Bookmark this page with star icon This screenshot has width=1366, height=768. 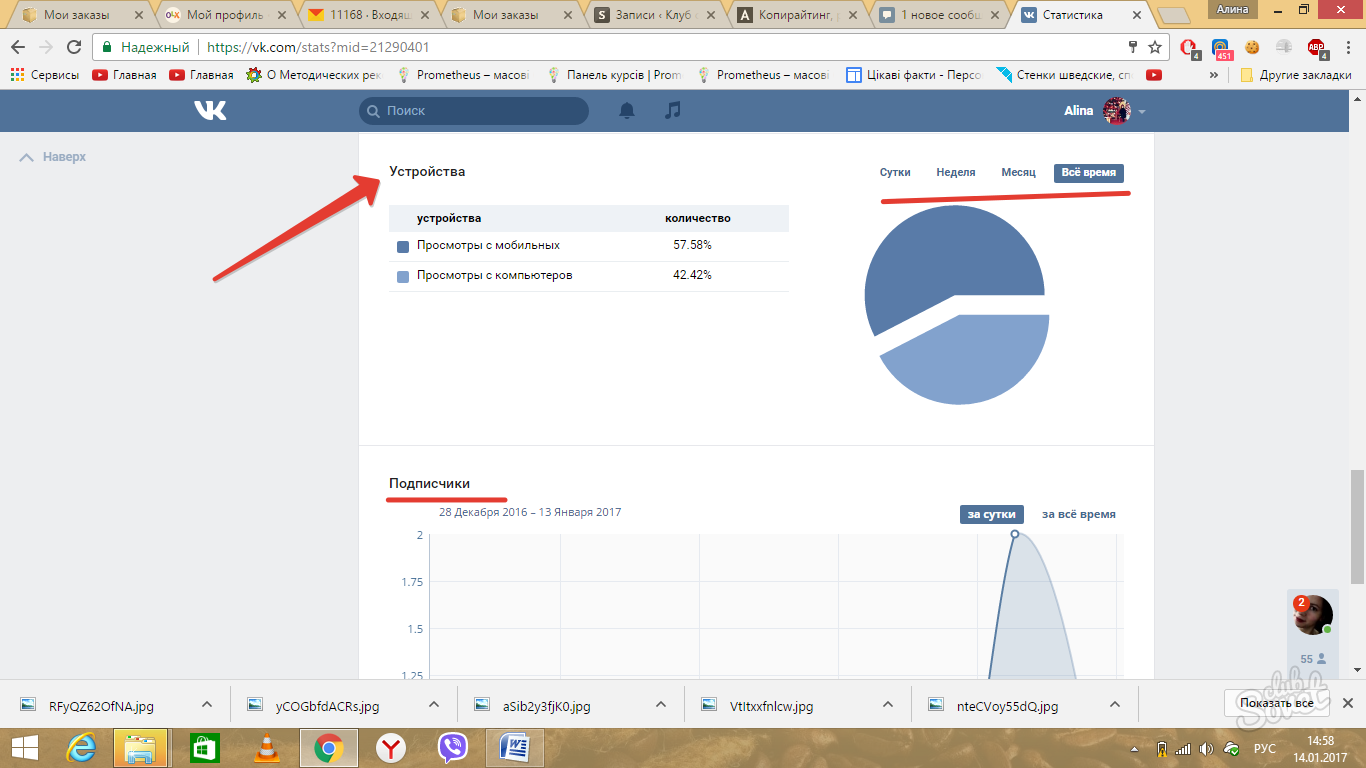tap(1155, 47)
